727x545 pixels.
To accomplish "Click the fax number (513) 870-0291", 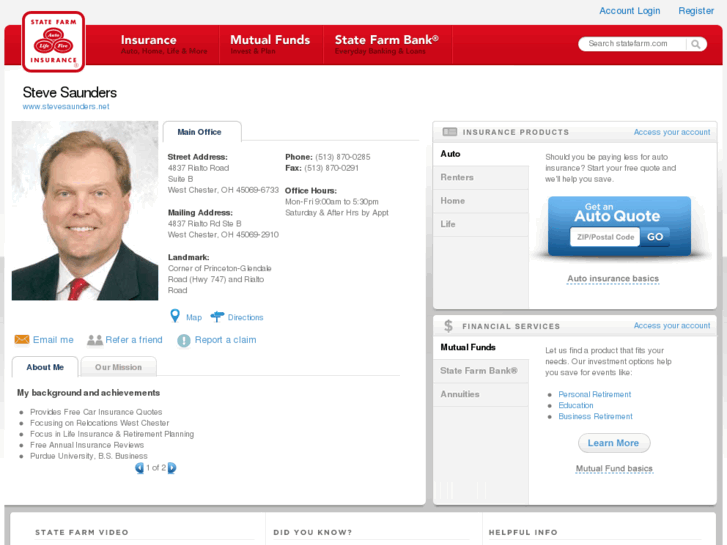I will point(331,168).
